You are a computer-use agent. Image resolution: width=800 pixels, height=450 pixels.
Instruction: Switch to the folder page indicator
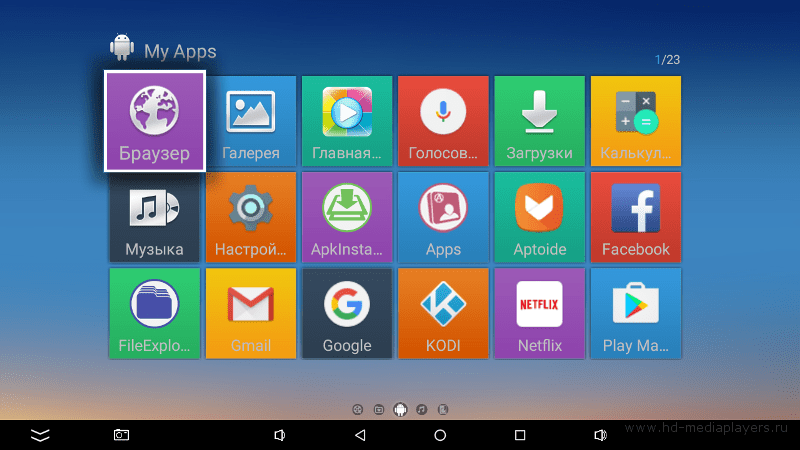pyautogui.click(x=379, y=409)
